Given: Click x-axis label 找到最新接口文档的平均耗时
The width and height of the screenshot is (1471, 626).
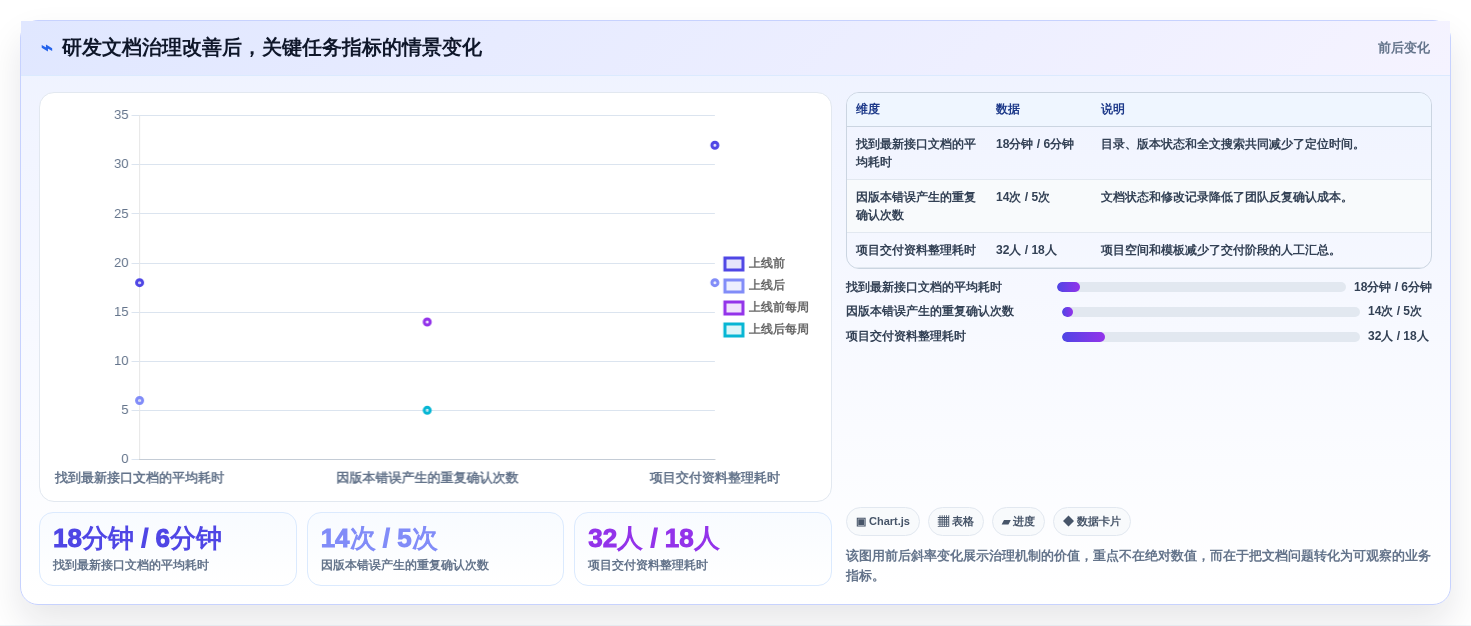Looking at the screenshot, I should coord(139,478).
